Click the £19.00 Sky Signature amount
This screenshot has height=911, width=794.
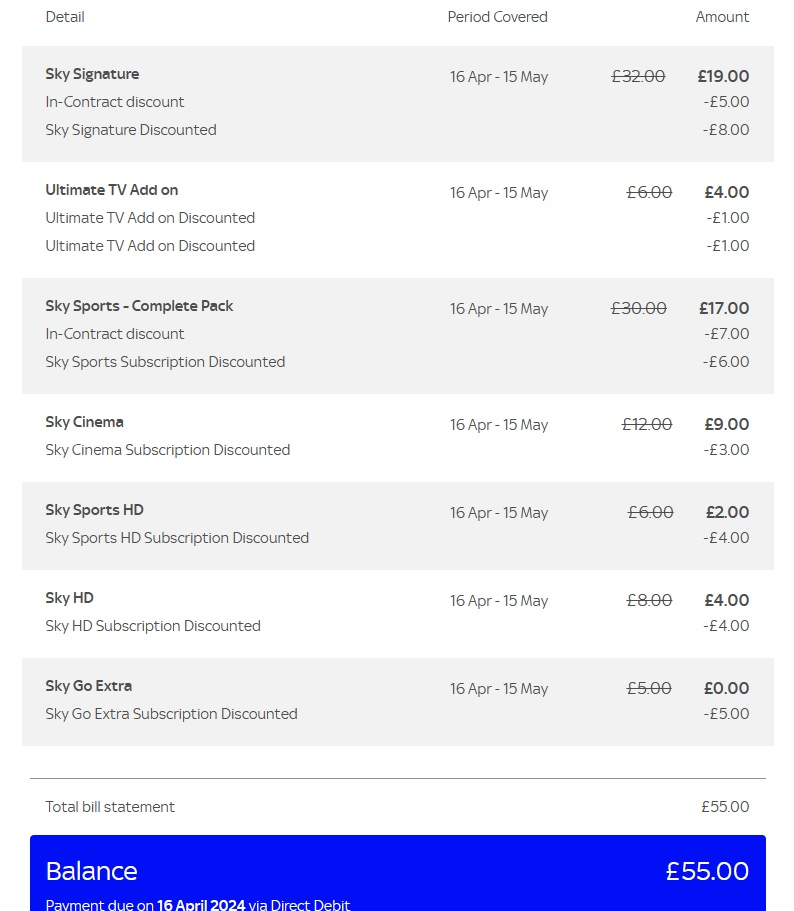tap(723, 76)
